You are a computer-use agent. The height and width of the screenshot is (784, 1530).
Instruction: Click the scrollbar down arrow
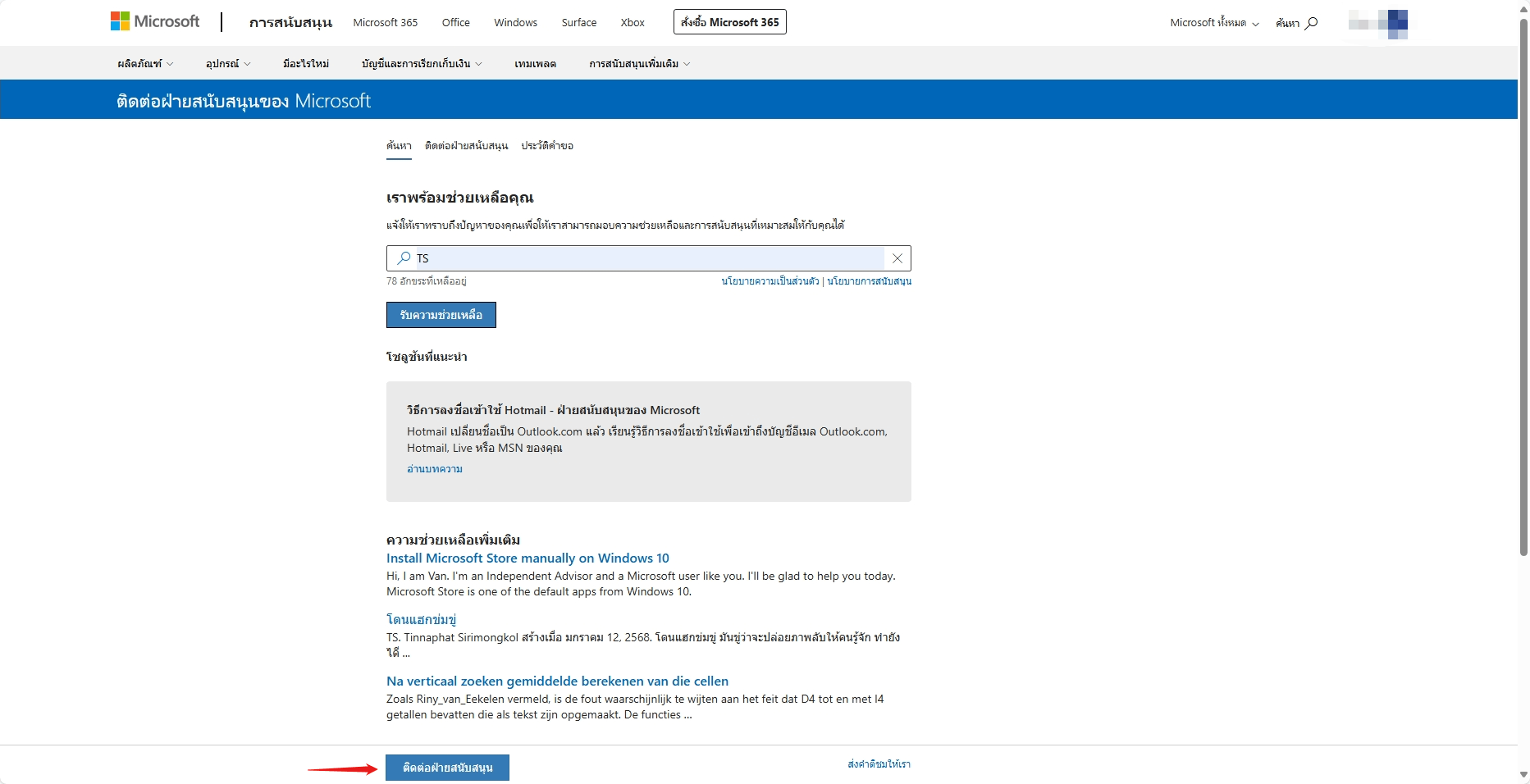[x=1523, y=775]
